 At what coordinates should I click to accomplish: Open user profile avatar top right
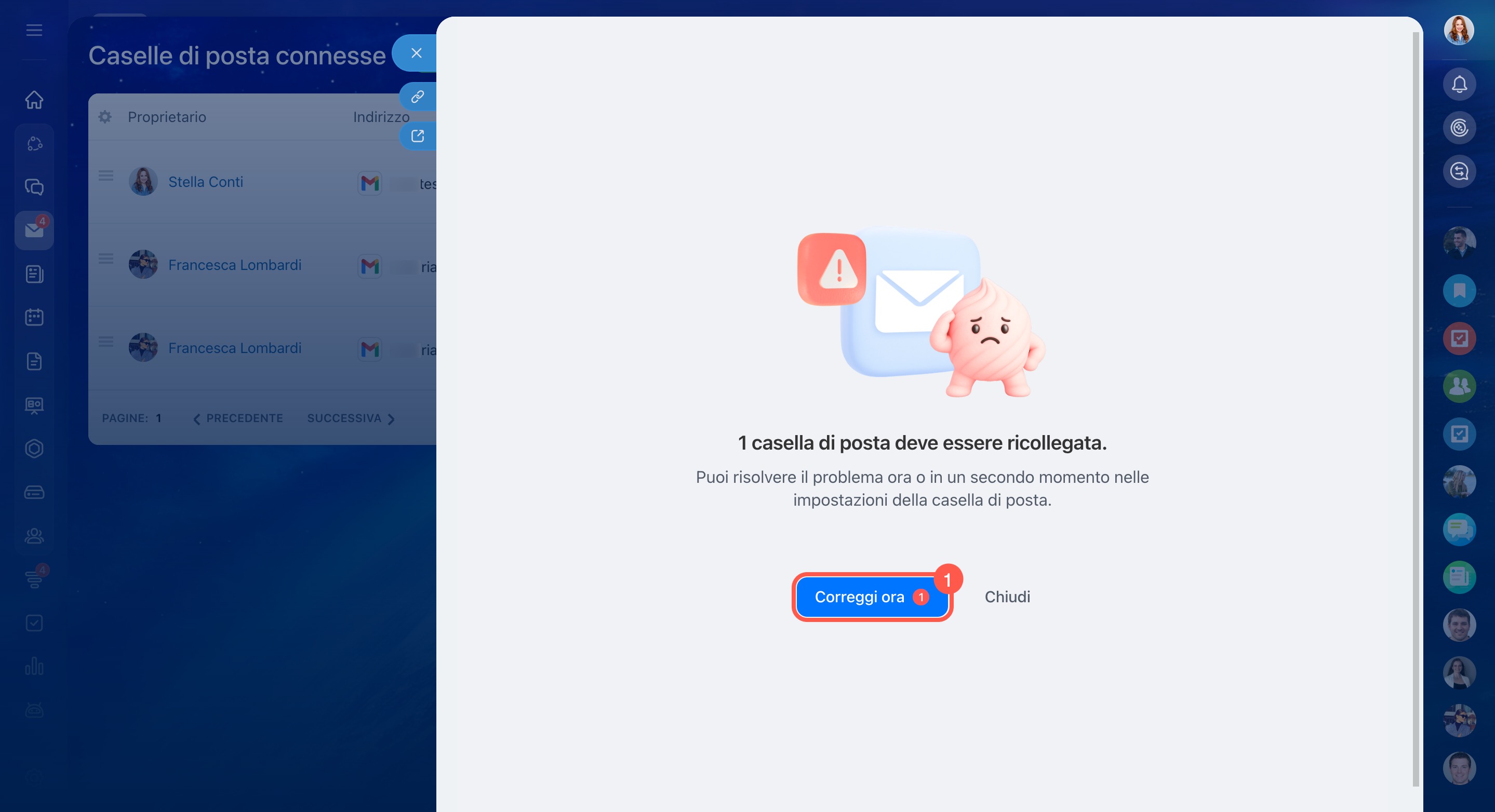(x=1459, y=30)
